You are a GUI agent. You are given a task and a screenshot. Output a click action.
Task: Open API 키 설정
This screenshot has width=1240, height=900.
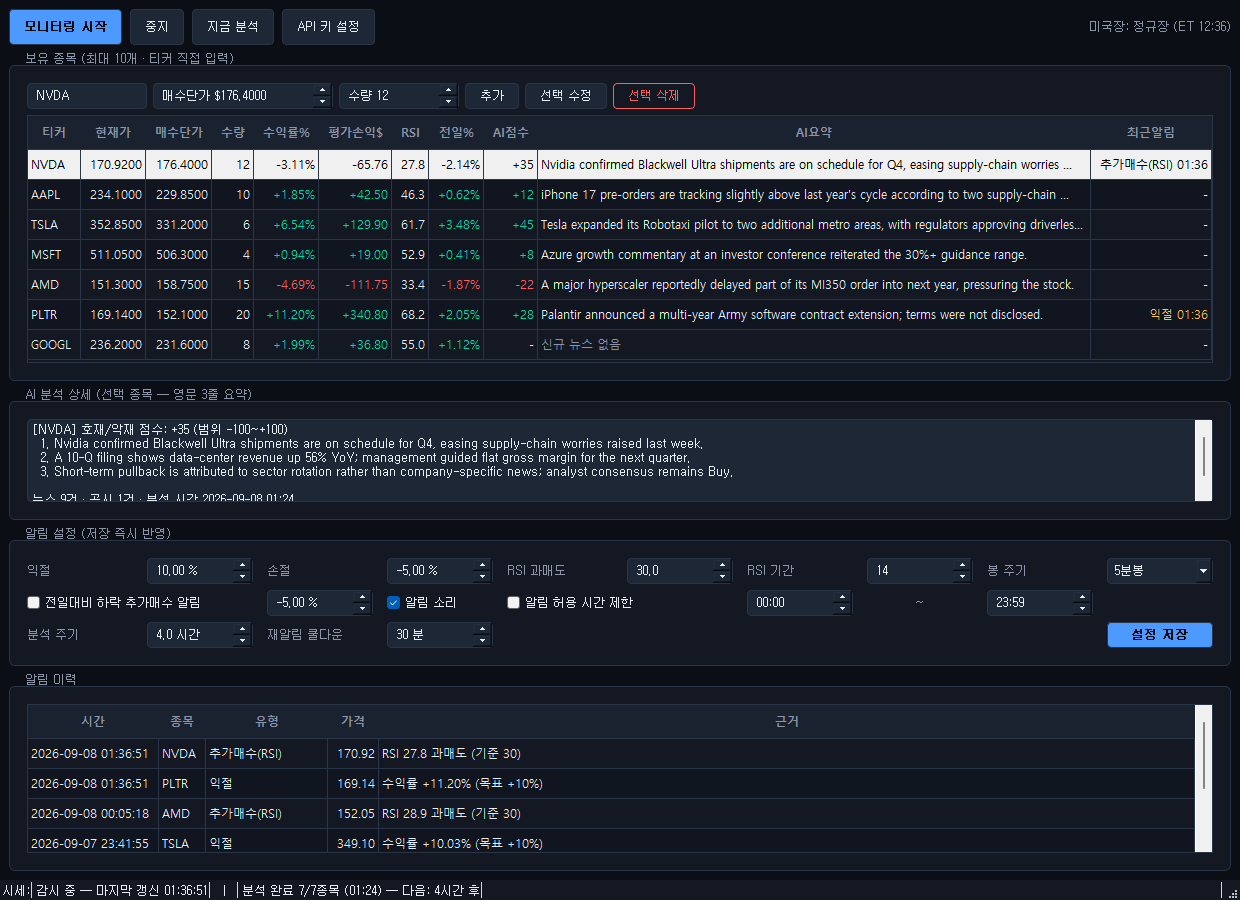[328, 27]
